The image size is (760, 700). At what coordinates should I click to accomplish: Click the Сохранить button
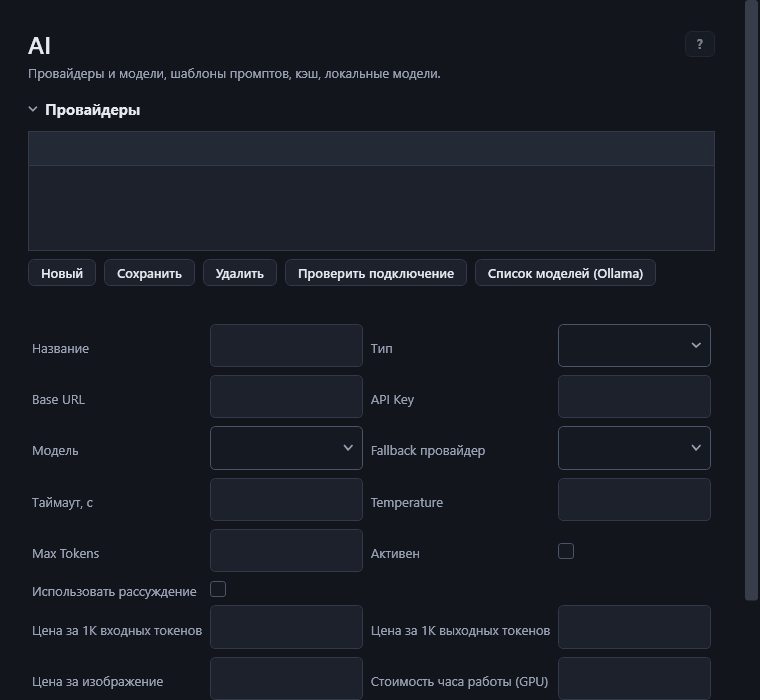[149, 273]
